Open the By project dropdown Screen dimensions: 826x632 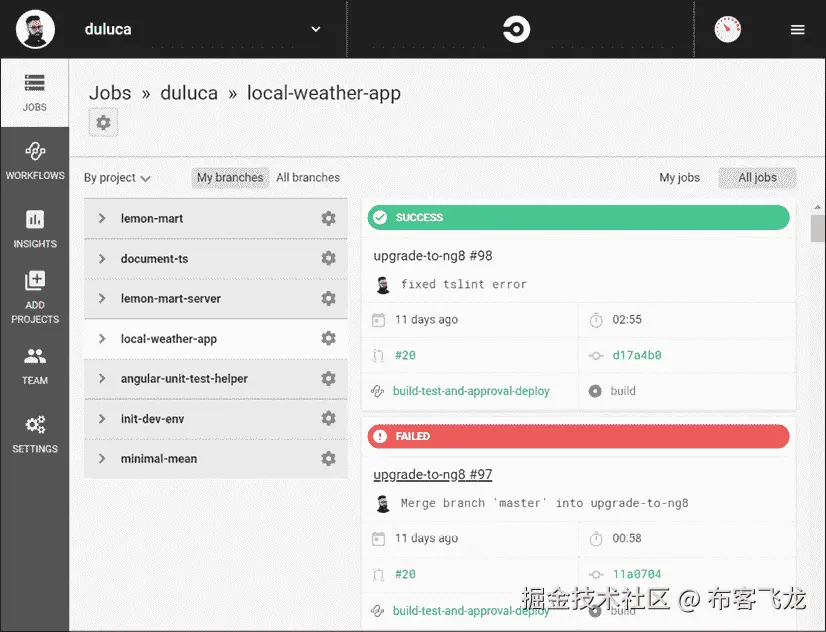[x=117, y=178]
